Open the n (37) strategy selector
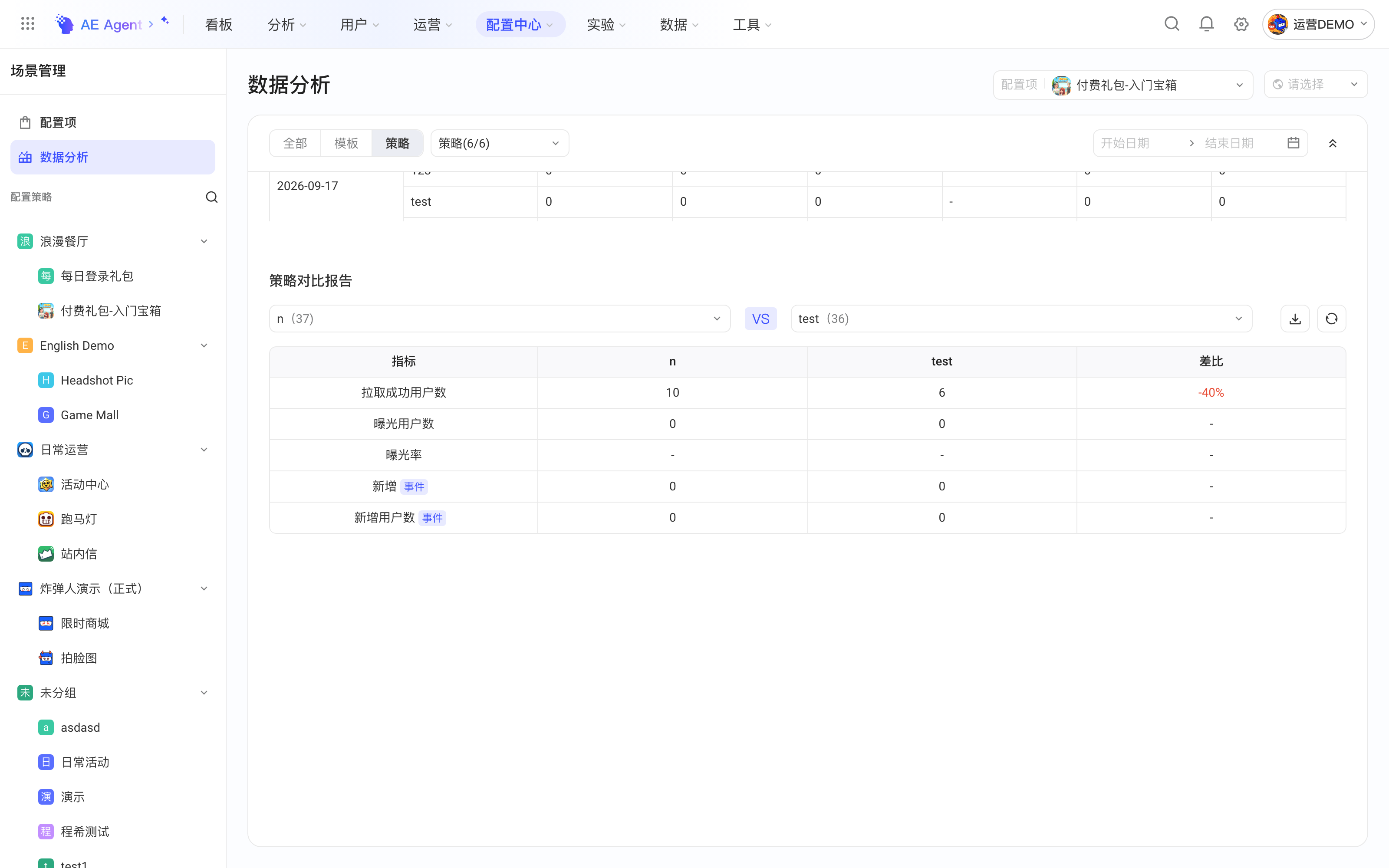Screen dimensions: 1389x868 point(499,319)
